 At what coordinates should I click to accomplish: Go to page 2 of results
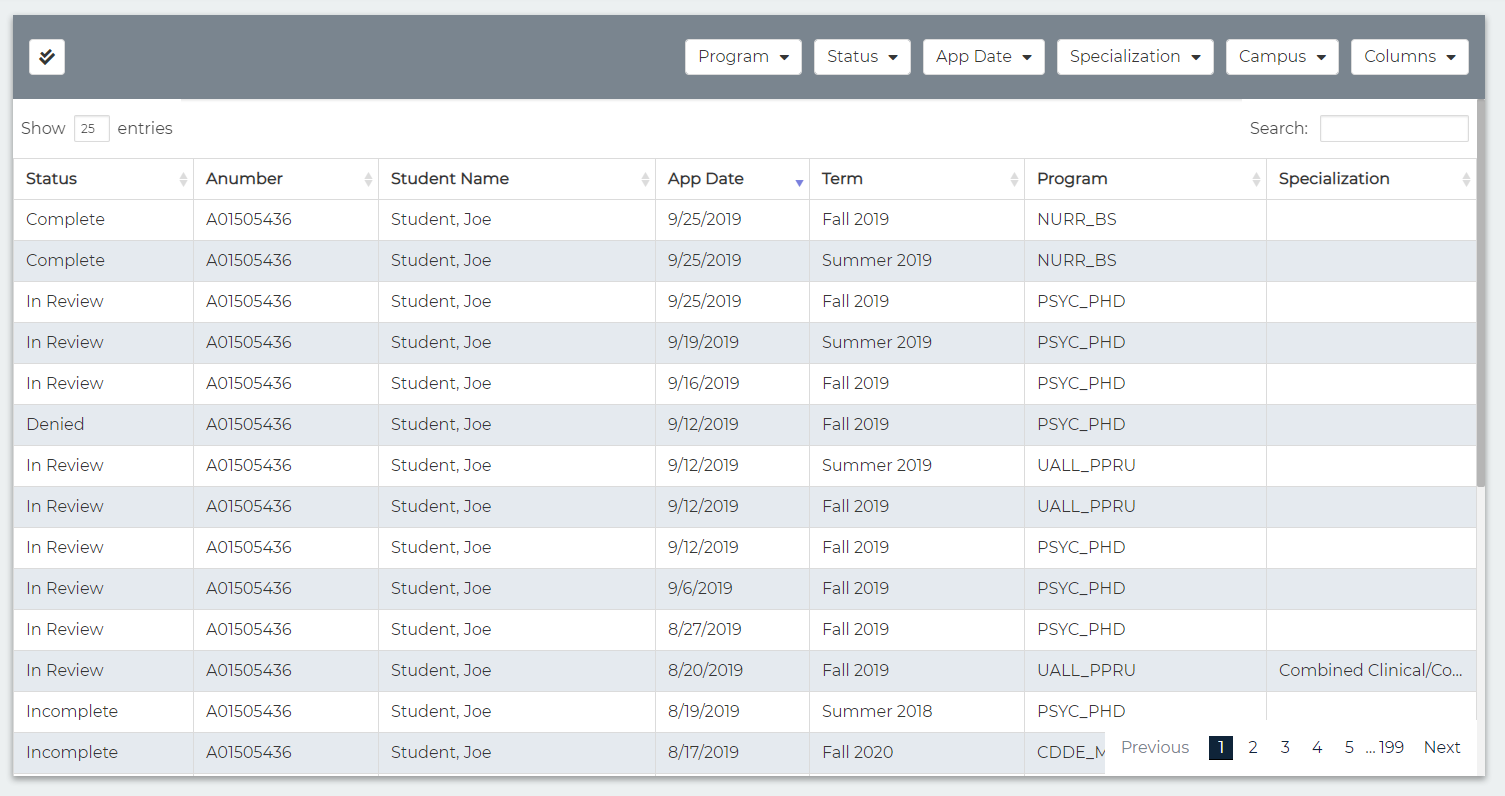pyautogui.click(x=1253, y=747)
